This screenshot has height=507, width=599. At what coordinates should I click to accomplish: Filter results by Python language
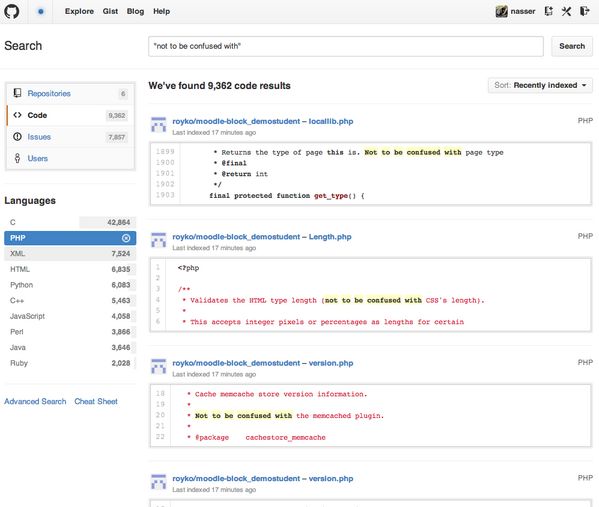pyautogui.click(x=70, y=285)
